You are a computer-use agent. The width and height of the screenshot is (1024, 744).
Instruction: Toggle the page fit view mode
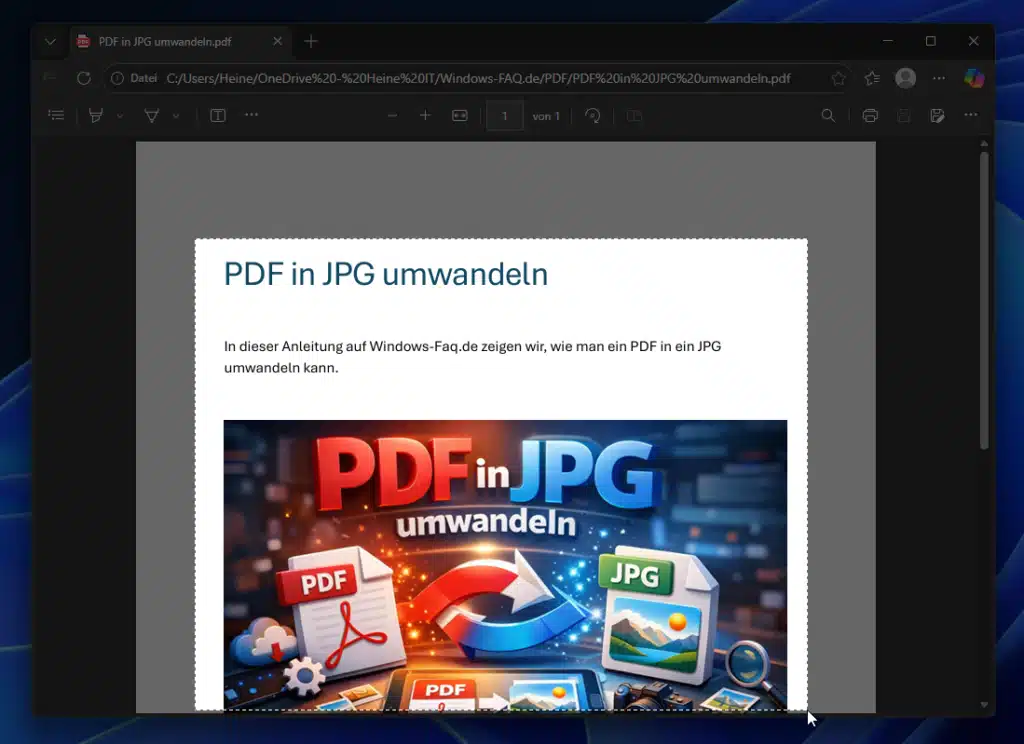point(459,115)
